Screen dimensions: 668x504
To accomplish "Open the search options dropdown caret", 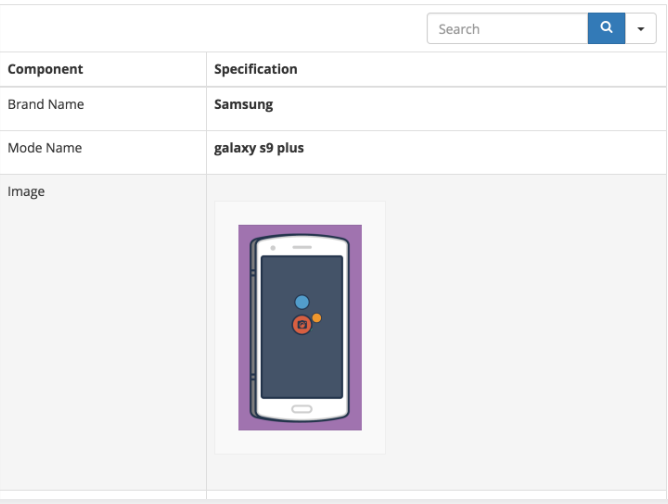I will click(640, 29).
